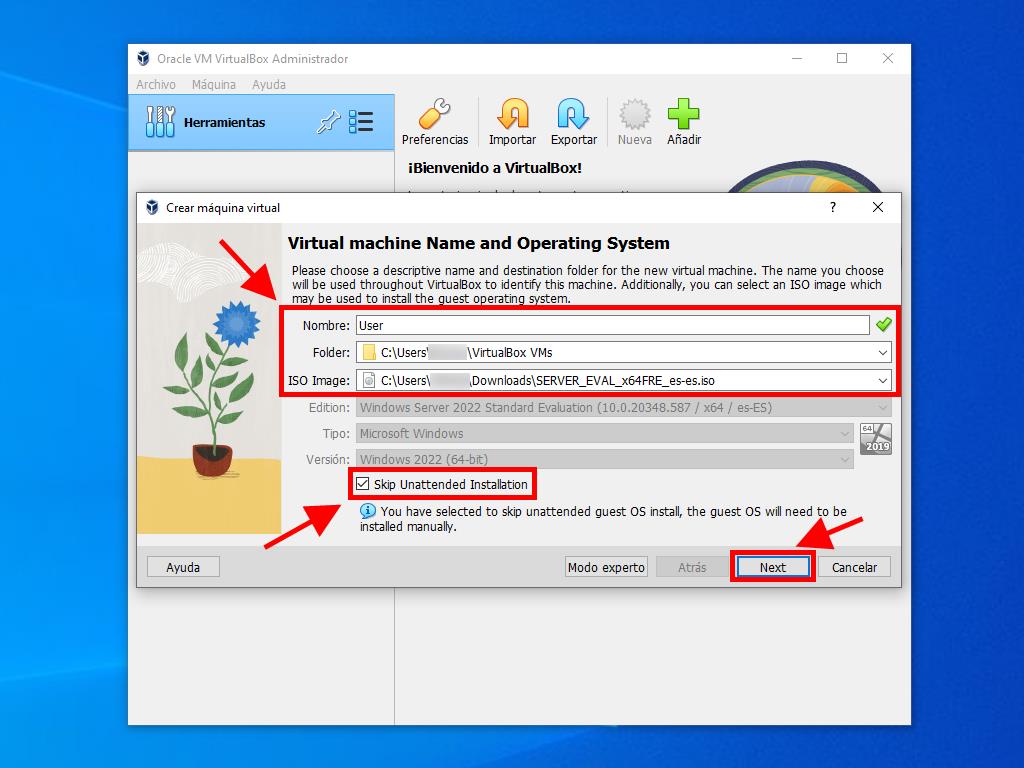Click the dialog help question mark

point(833,207)
